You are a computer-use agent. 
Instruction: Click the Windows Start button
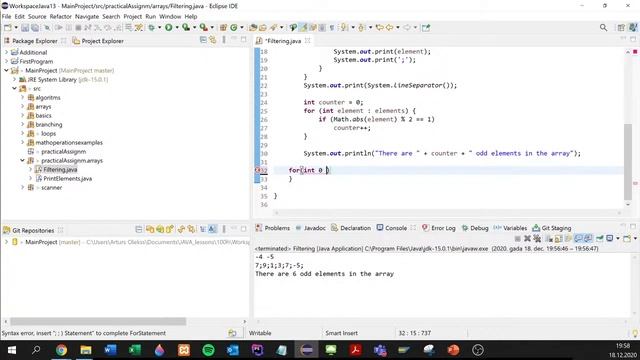coord(12,350)
